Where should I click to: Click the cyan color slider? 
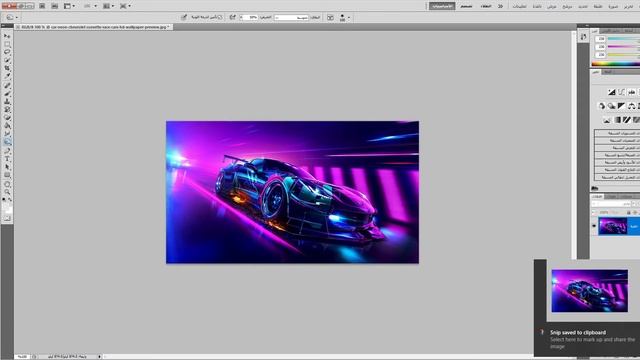pos(624,38)
